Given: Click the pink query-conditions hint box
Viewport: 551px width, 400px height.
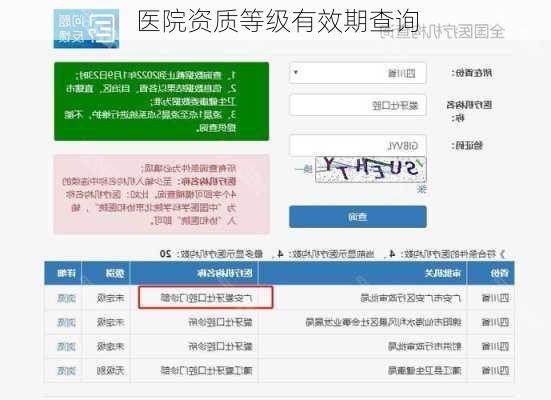Looking at the screenshot, I should point(161,194).
